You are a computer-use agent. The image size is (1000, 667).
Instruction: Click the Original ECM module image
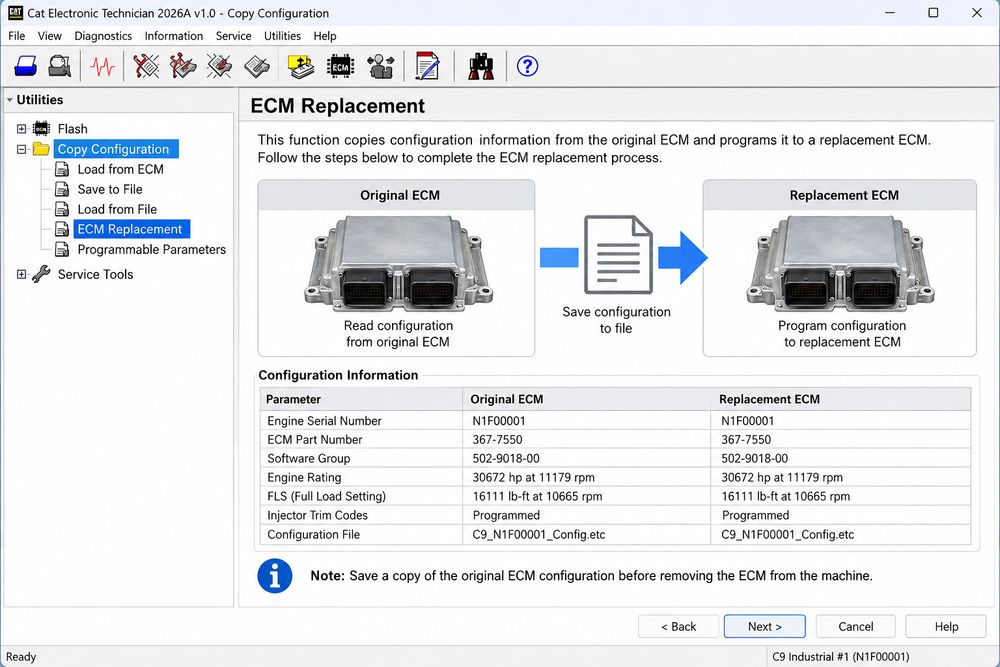pos(399,263)
